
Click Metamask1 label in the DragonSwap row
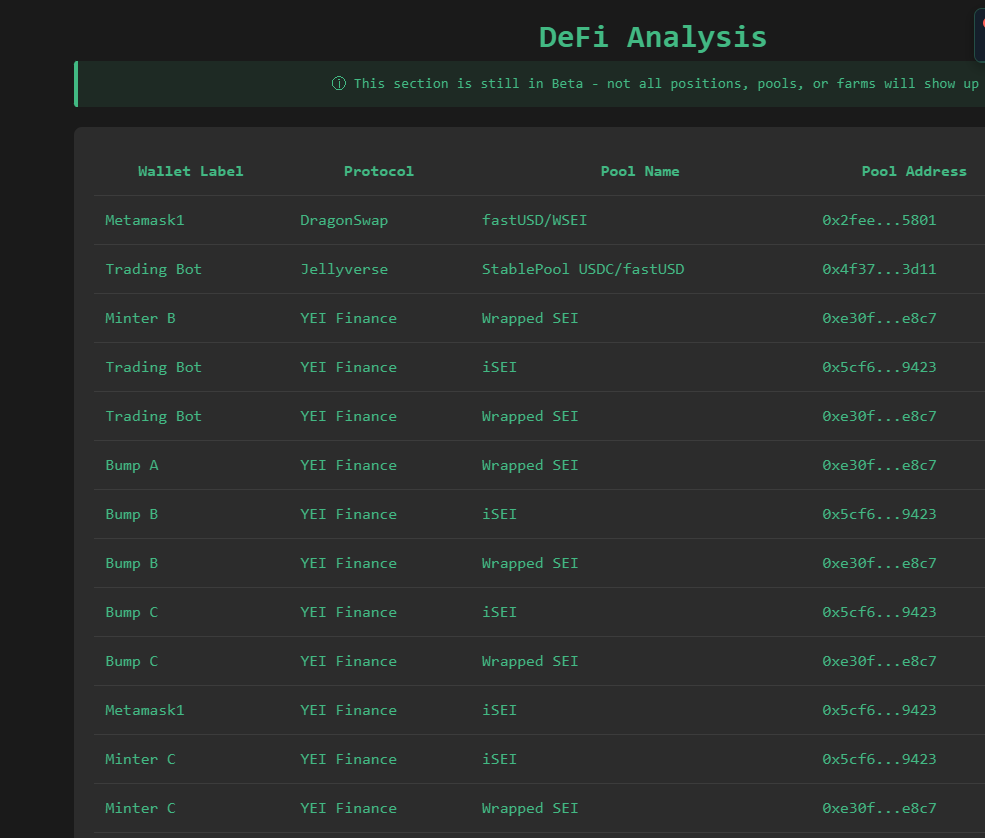pyautogui.click(x=144, y=220)
